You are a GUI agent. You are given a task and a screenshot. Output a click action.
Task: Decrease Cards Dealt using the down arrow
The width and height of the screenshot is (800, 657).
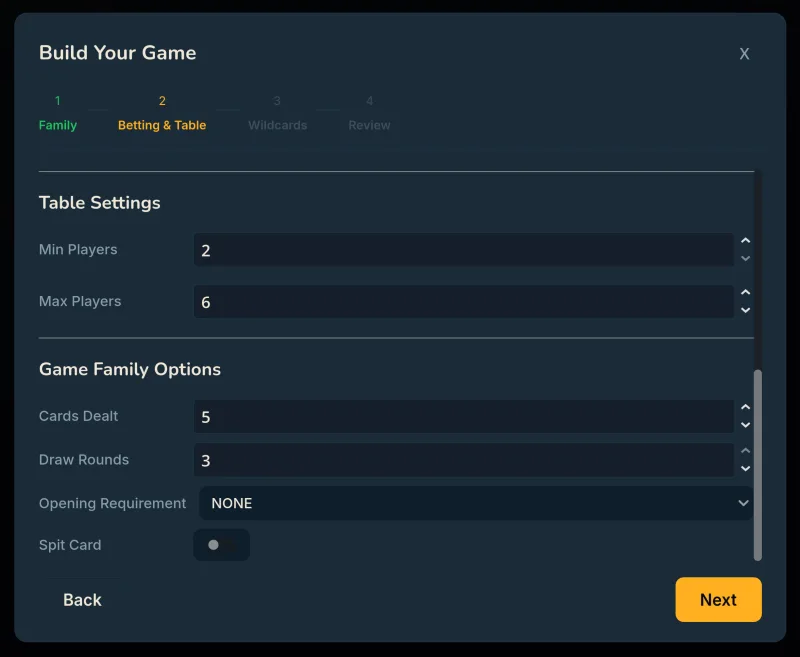pos(745,426)
